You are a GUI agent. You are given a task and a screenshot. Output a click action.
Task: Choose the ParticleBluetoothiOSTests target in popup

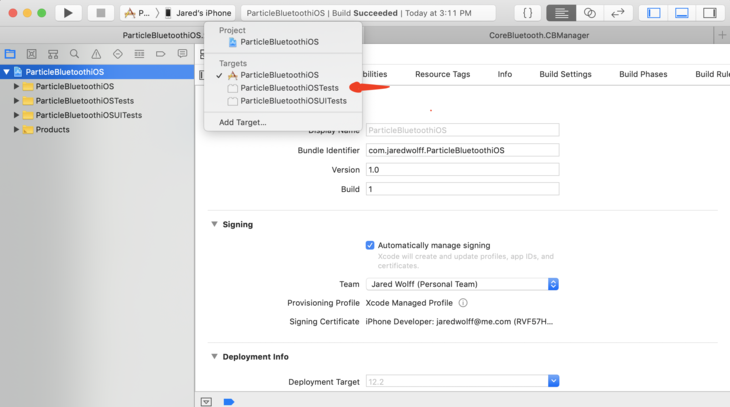289,88
